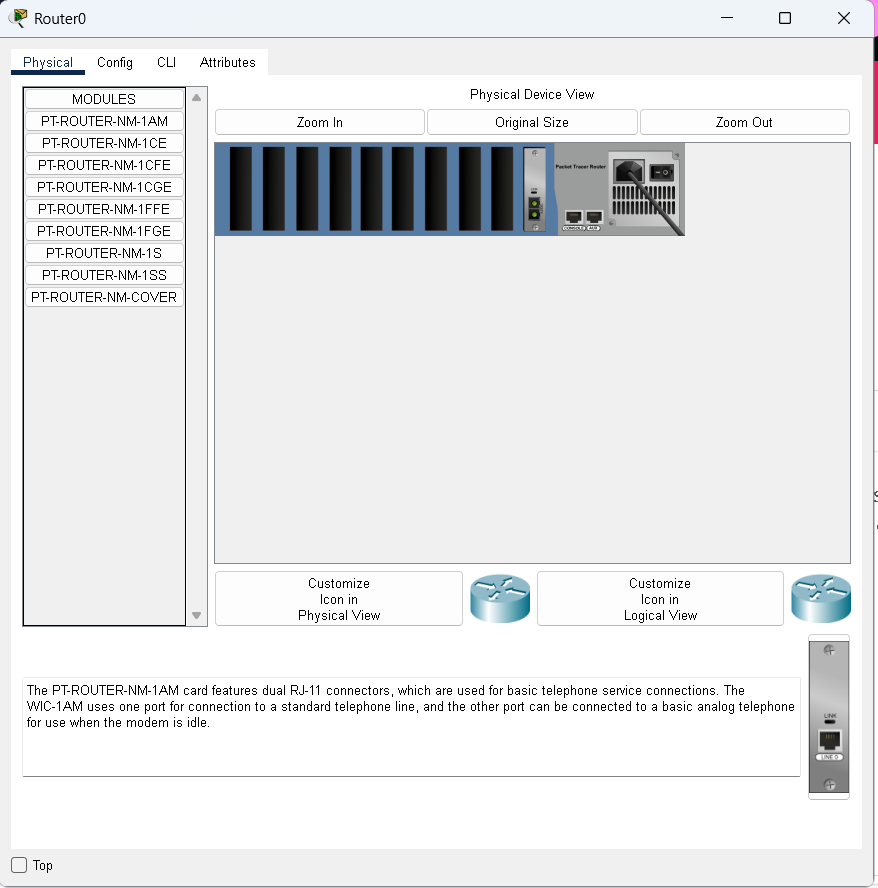Switch to the Config tab
The height and width of the screenshot is (888, 878).
pyautogui.click(x=114, y=62)
